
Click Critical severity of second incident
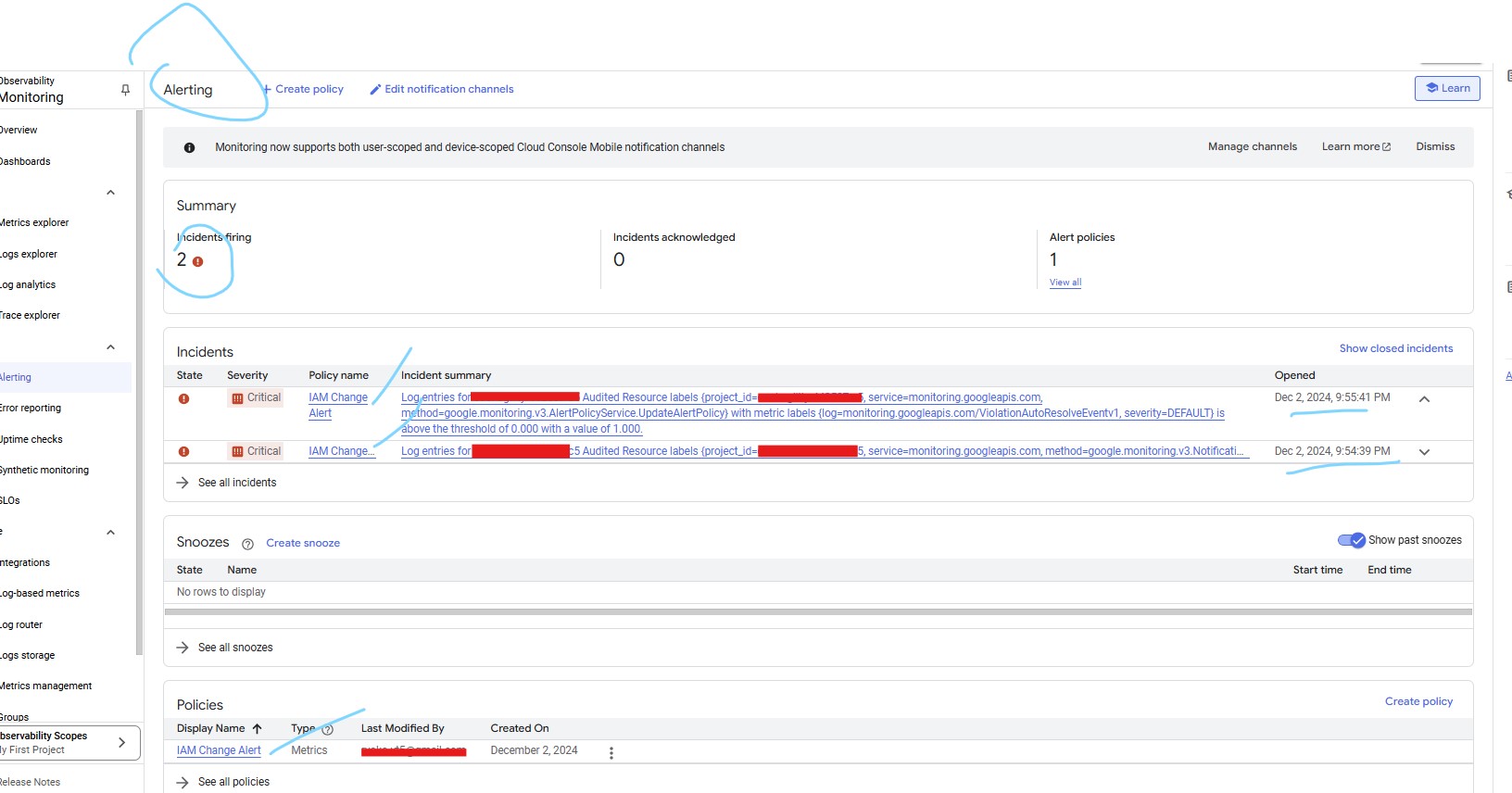point(257,451)
